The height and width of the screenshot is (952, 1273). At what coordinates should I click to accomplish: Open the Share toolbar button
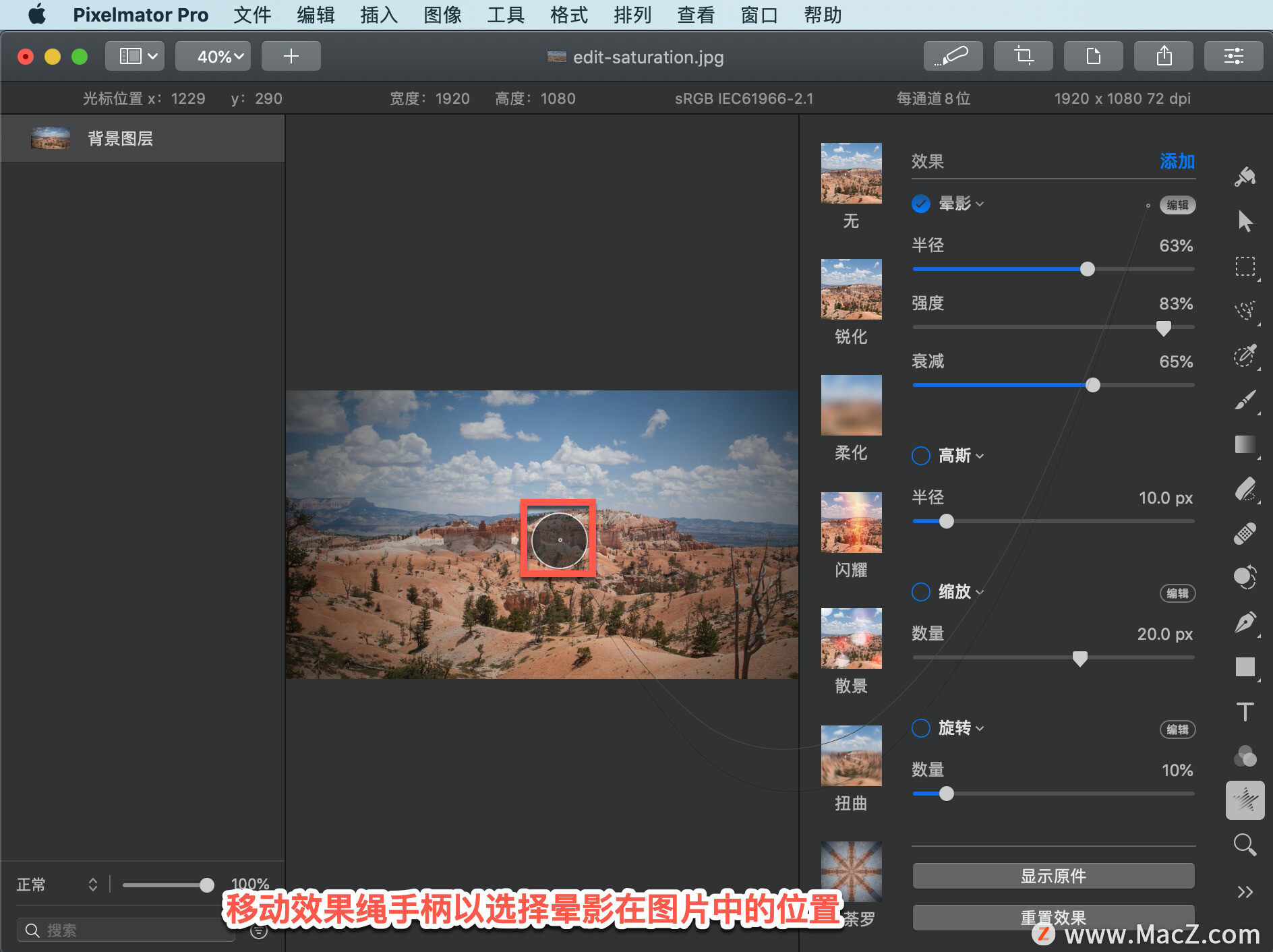click(1163, 56)
